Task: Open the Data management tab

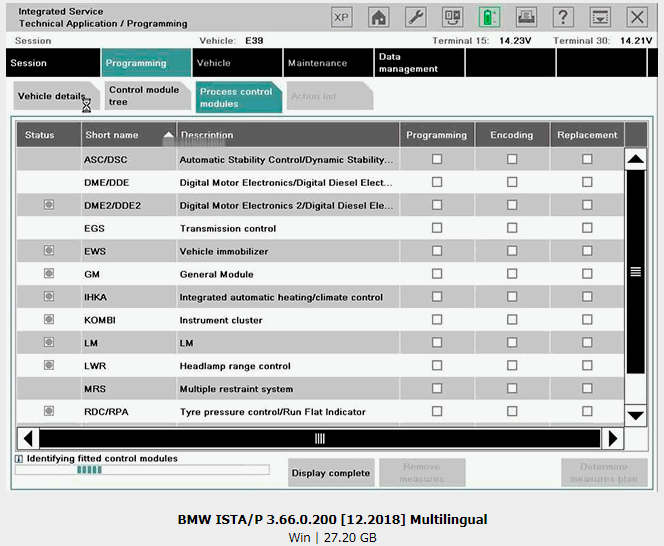Action: click(419, 63)
